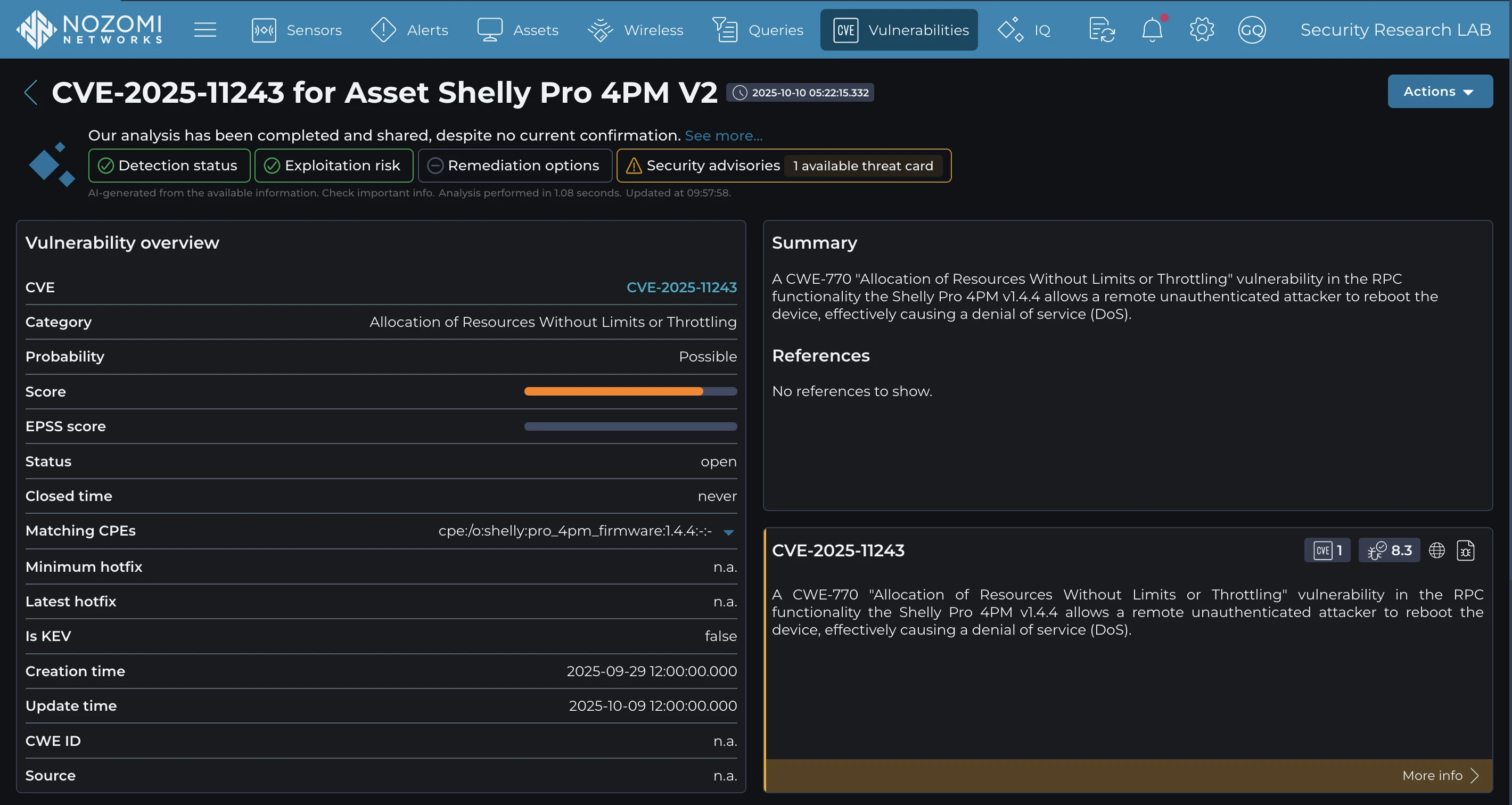This screenshot has width=1512, height=805.
Task: Expand the Matching CPEs dropdown arrow
Action: pyautogui.click(x=728, y=532)
